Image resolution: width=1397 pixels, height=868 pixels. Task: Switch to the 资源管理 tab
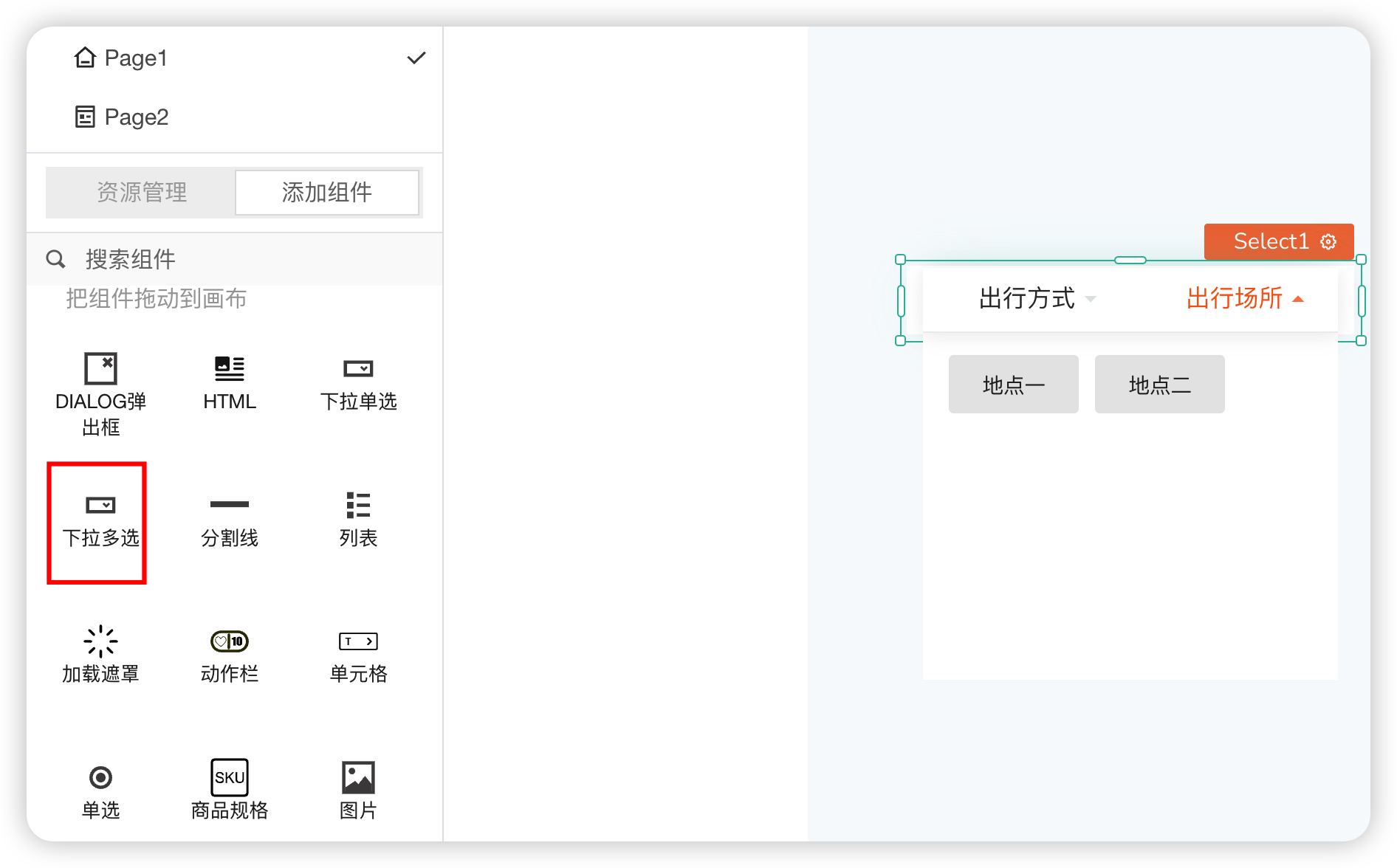(142, 193)
